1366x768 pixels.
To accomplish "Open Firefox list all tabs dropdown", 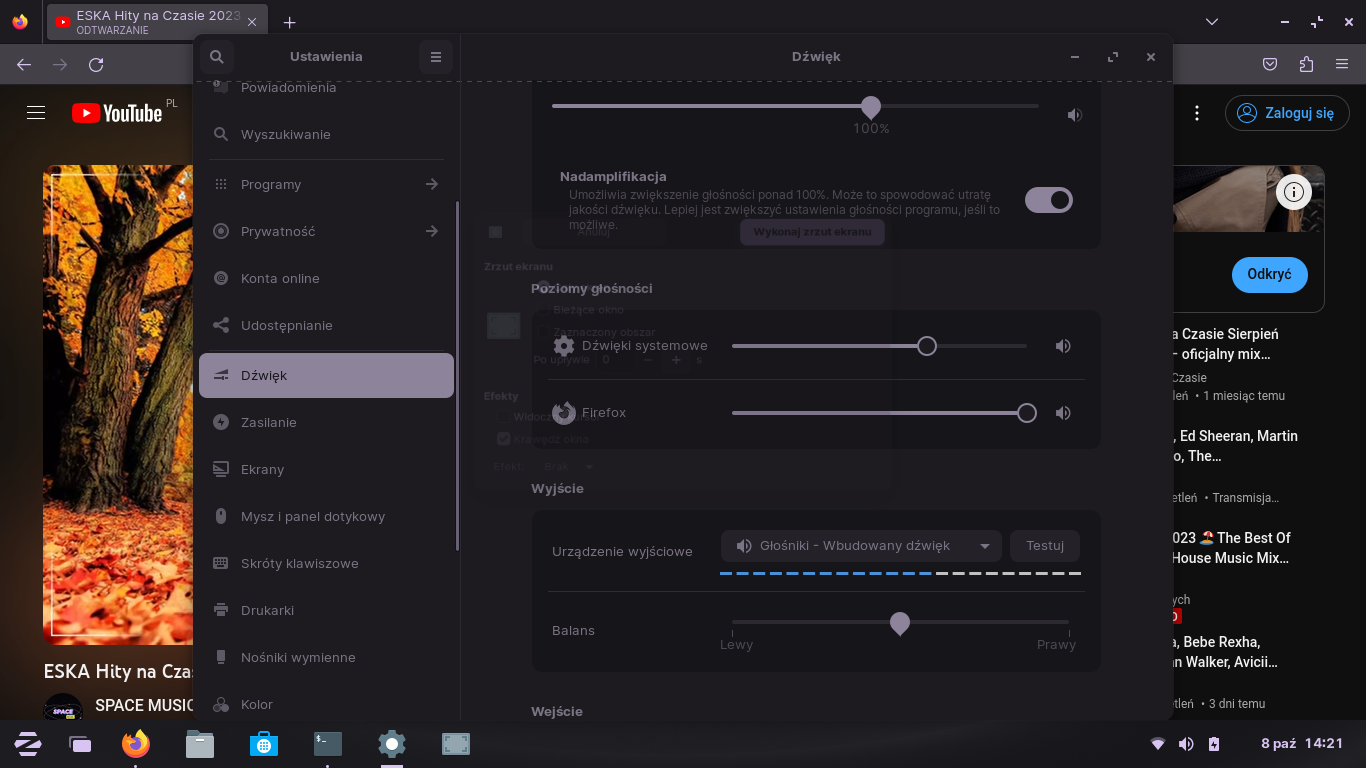I will coord(1212,22).
